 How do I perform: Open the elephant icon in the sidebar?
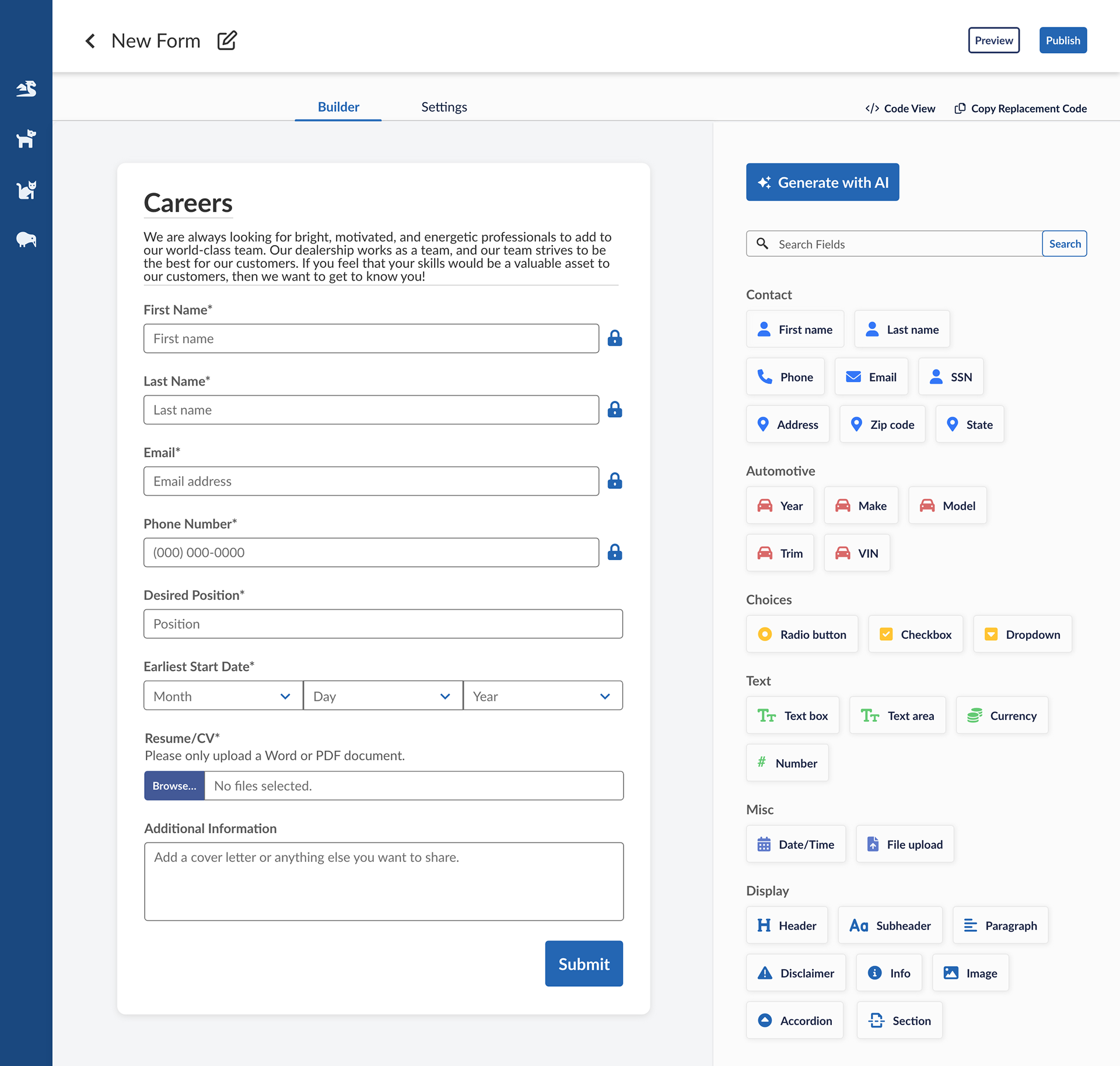point(26,240)
